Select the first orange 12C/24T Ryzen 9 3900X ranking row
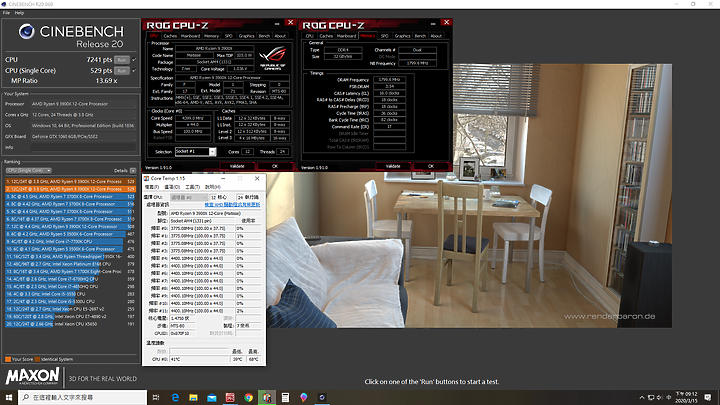Screen dimensions: 720x405 [x=71, y=181]
